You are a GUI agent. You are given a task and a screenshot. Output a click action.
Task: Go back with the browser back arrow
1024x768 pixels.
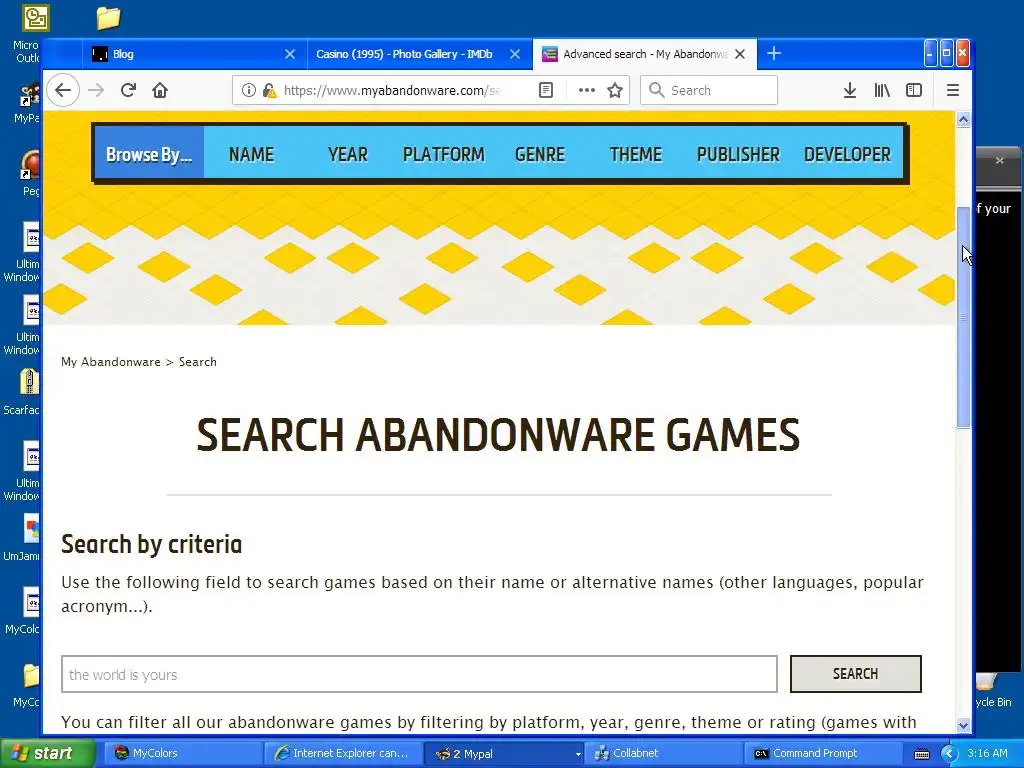click(63, 90)
